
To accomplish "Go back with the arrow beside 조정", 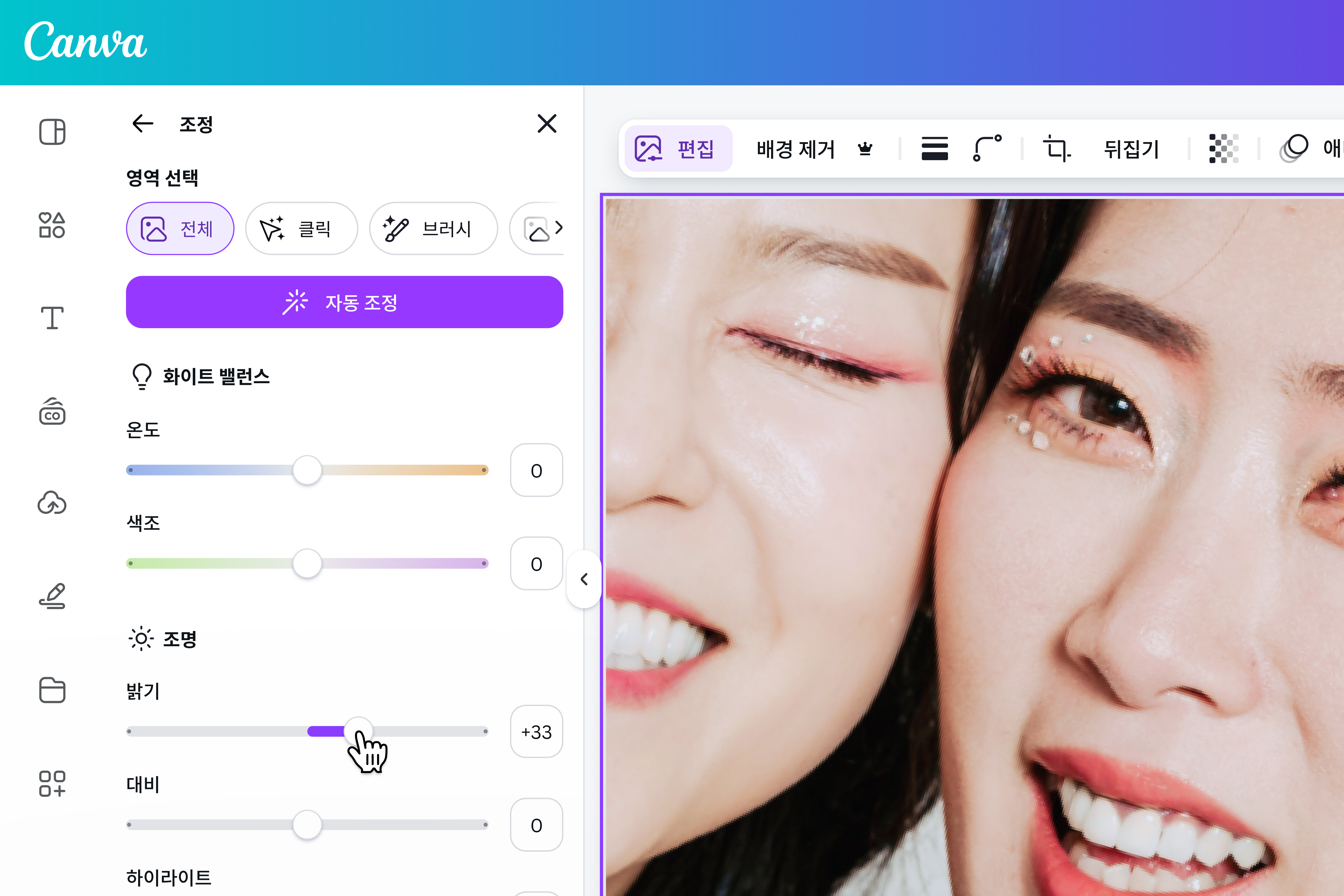I will tap(143, 123).
